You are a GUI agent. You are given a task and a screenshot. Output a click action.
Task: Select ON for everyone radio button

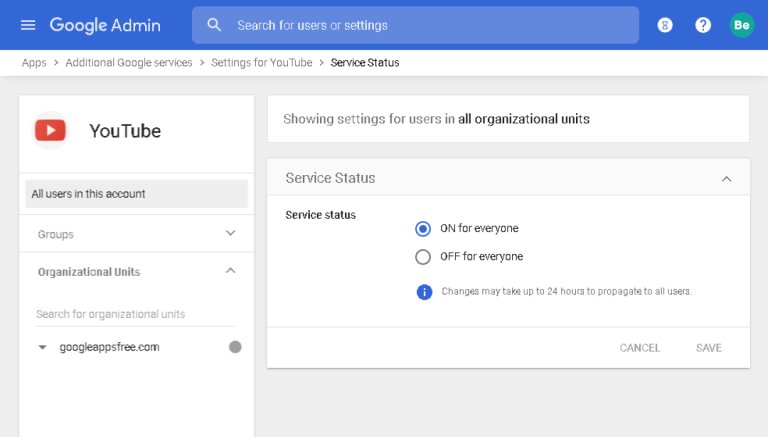click(423, 229)
